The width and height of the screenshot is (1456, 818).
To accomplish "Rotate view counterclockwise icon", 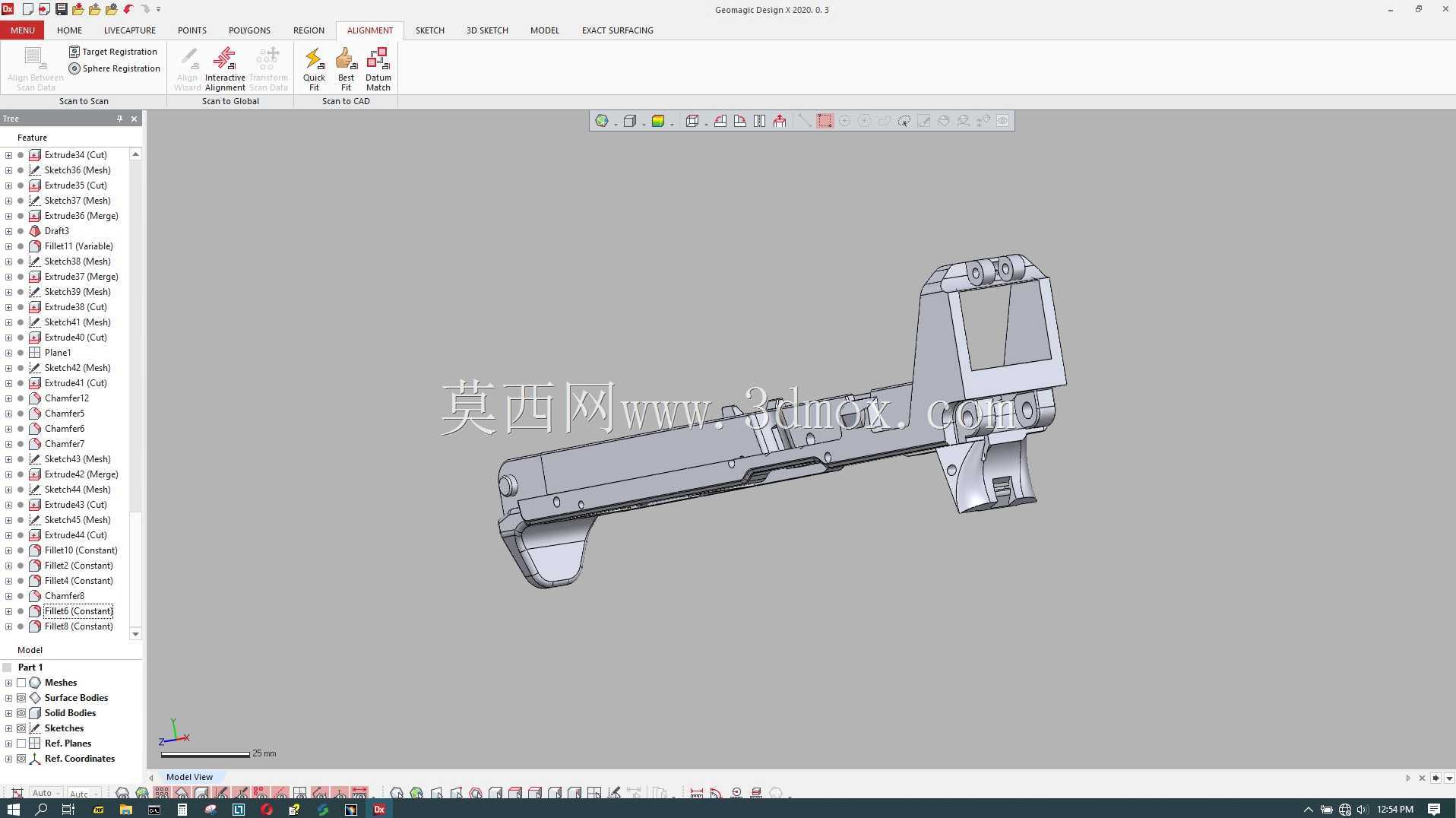I will click(x=720, y=121).
